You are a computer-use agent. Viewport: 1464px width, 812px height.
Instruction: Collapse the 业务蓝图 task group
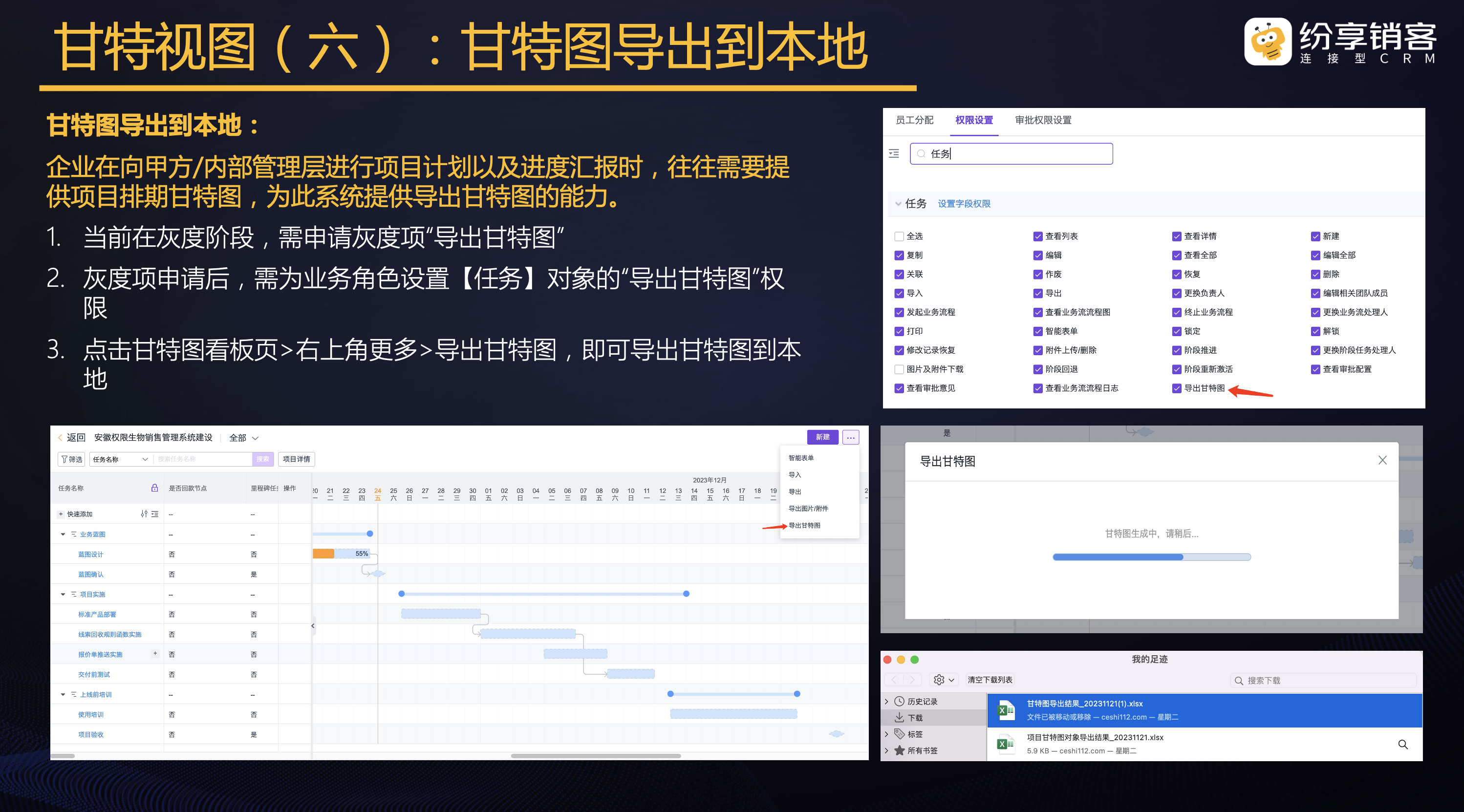[x=63, y=534]
